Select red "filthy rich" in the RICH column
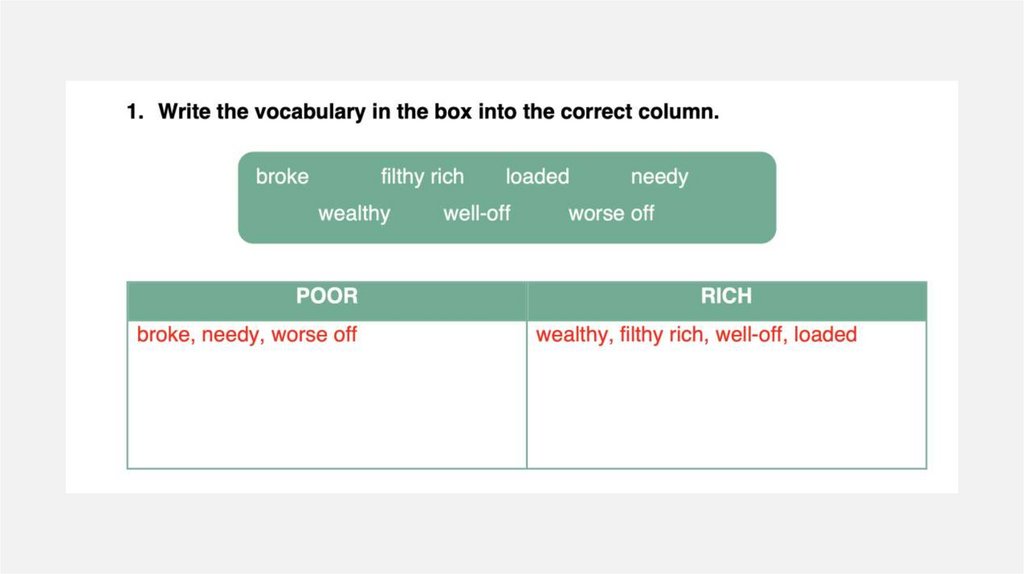1024x574 pixels. click(661, 335)
